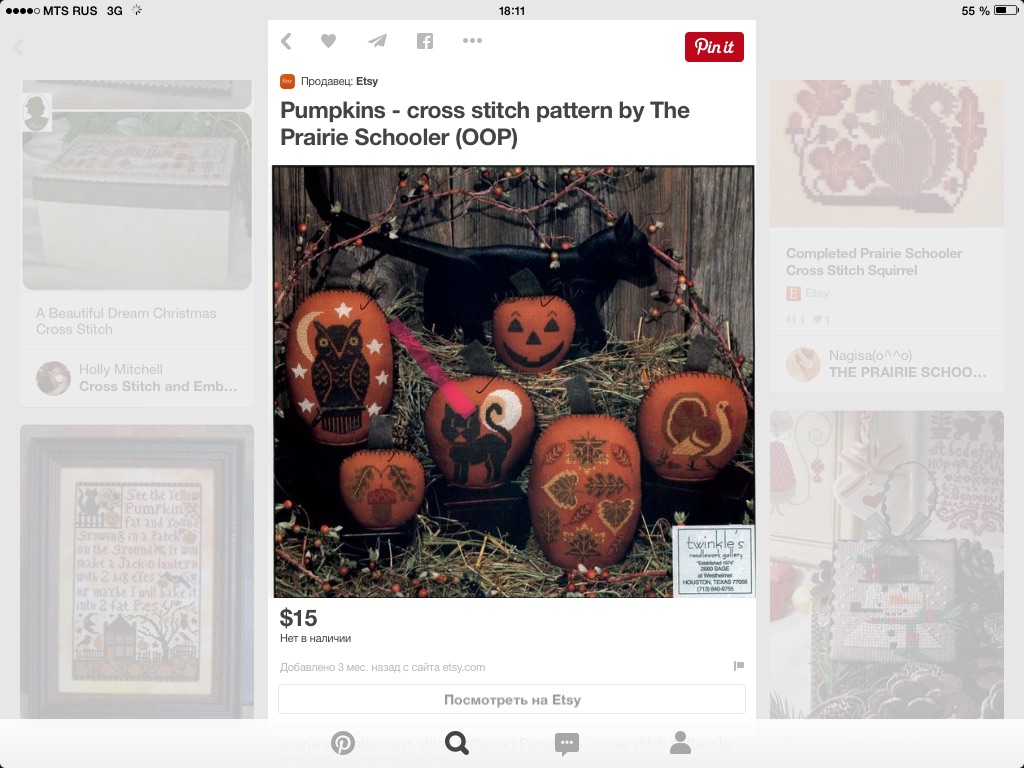Open messages speech bubble tab
The width and height of the screenshot is (1024, 768).
point(566,743)
